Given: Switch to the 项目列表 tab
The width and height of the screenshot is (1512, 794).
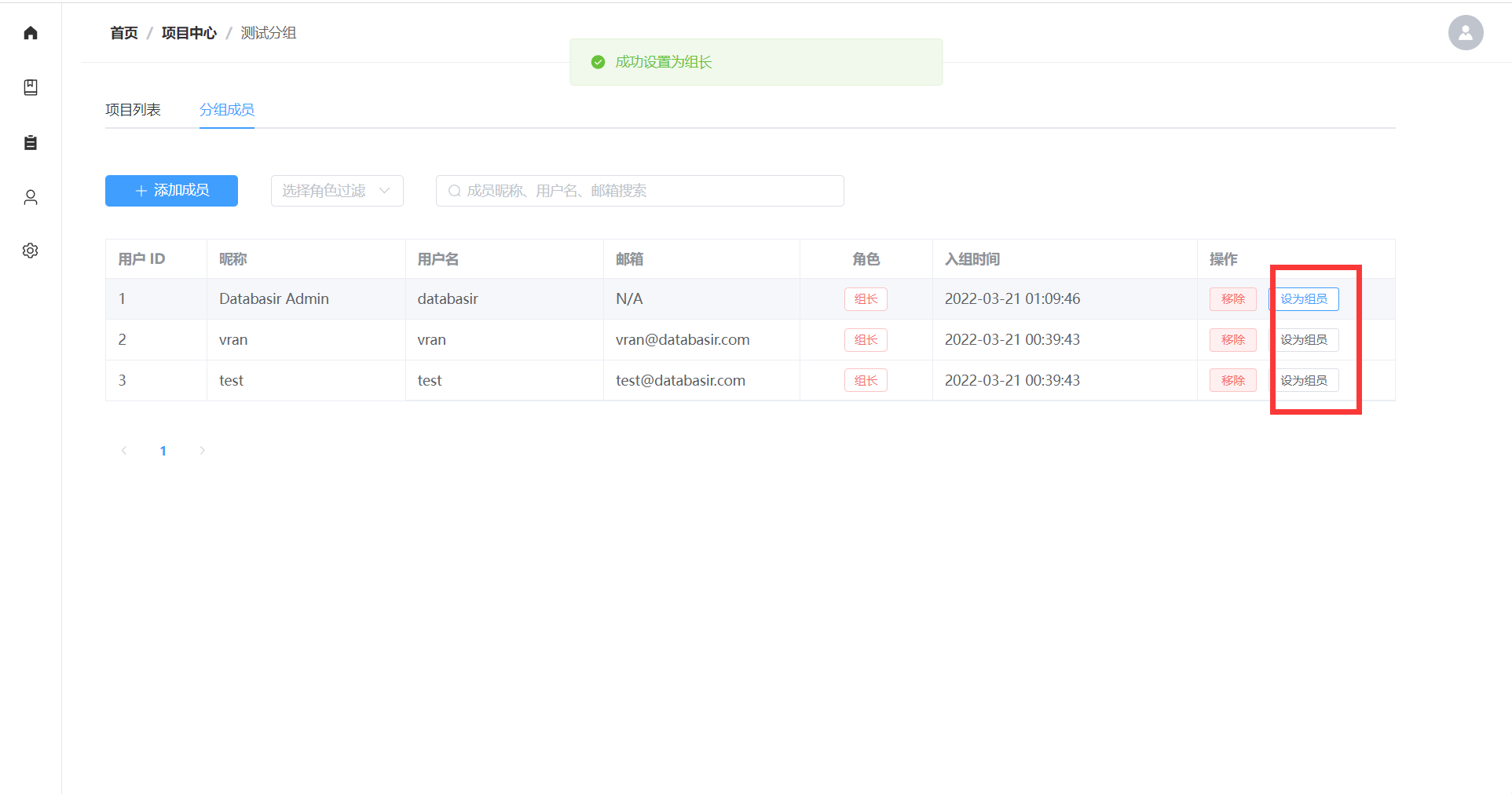Looking at the screenshot, I should (133, 110).
